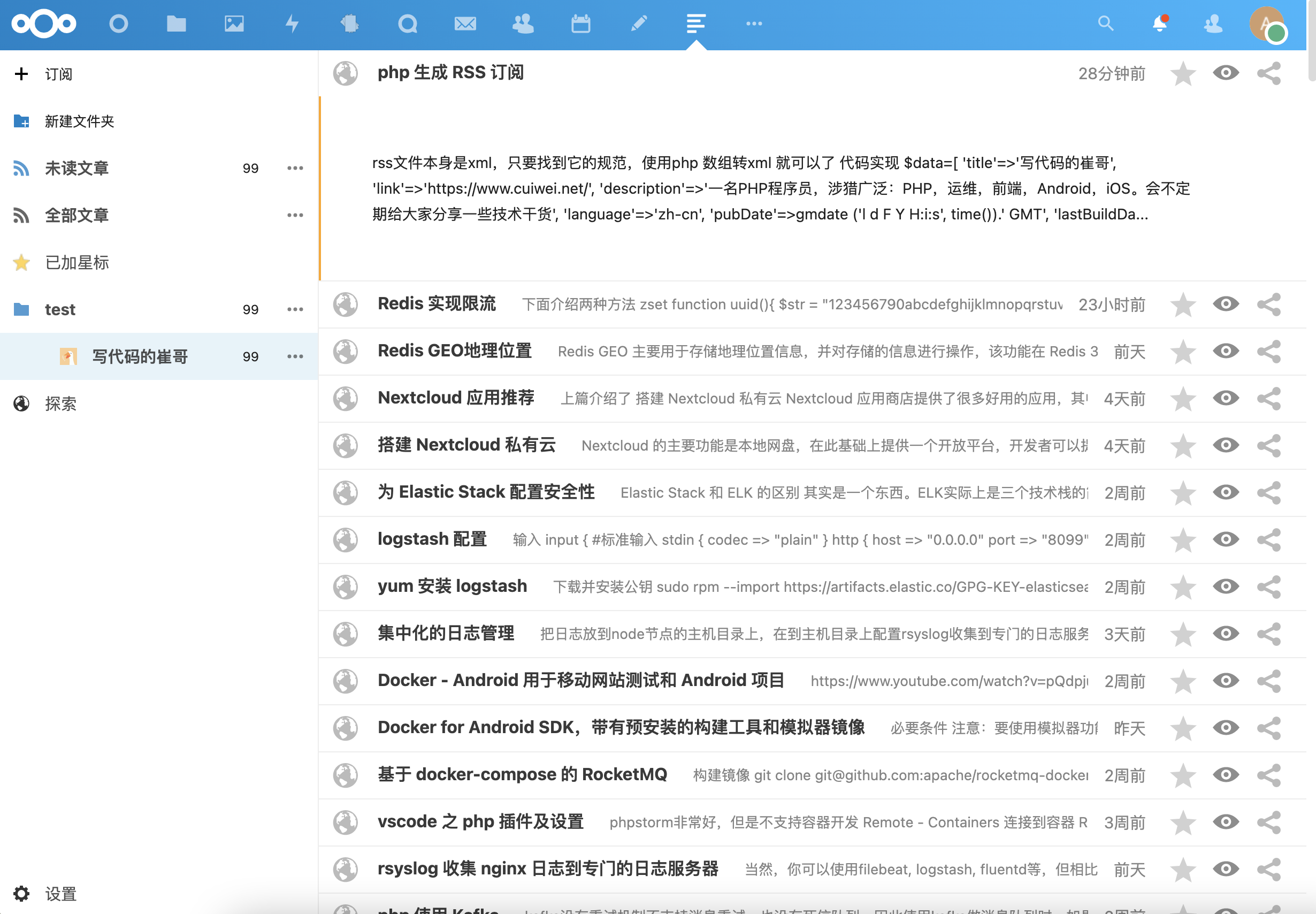The width and height of the screenshot is (1316, 914).
Task: Open globe source icon of 集中化的日志管理
Action: pos(346,634)
